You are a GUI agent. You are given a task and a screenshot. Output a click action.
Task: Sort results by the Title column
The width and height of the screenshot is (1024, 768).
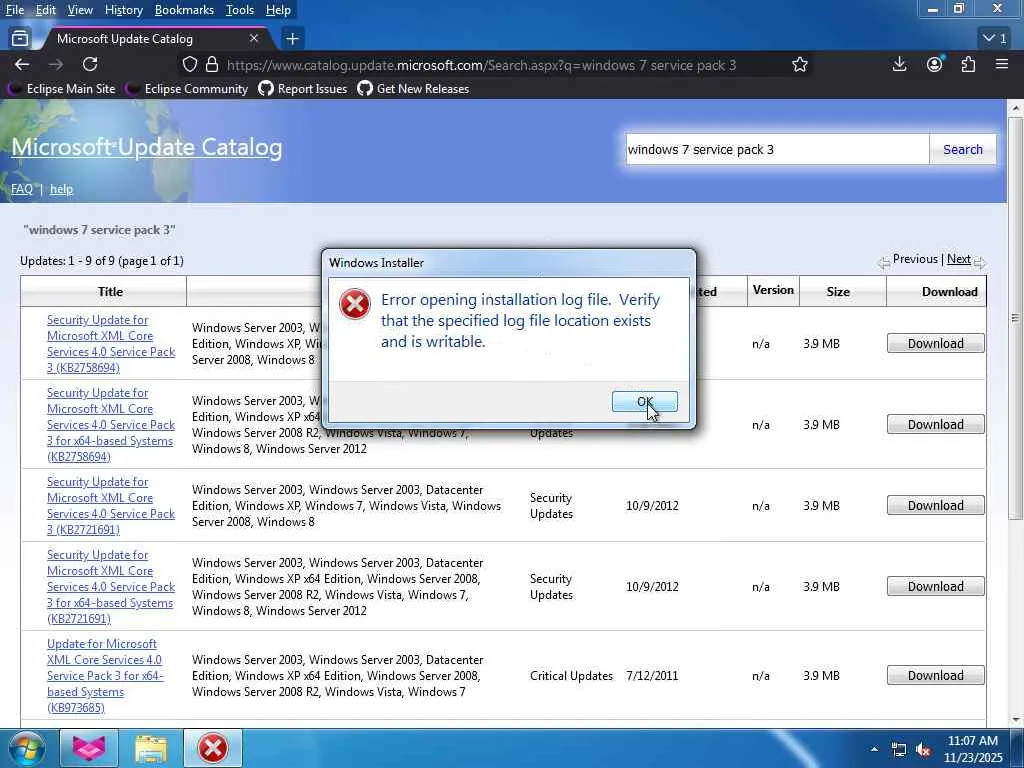(x=110, y=292)
